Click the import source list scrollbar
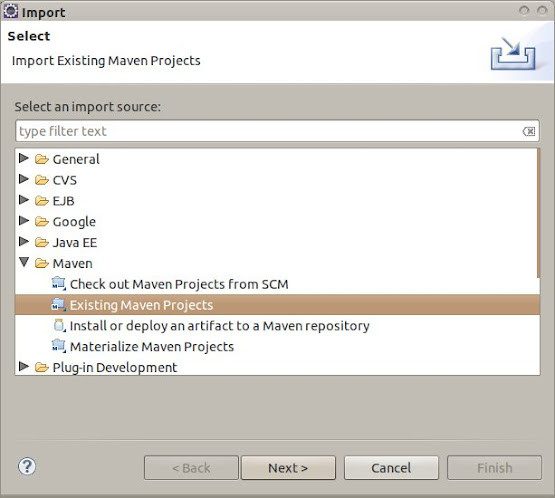 (538, 213)
